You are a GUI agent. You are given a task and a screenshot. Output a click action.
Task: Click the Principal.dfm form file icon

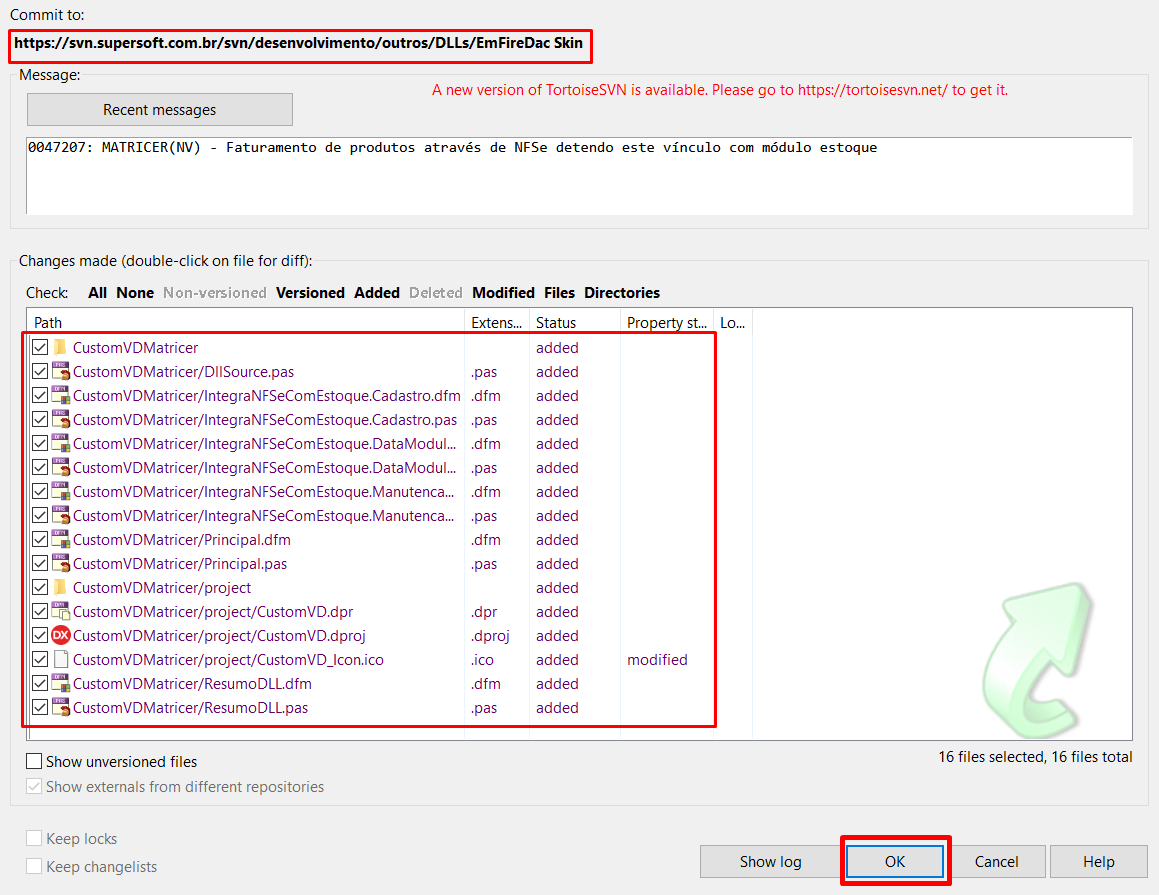tap(60, 540)
